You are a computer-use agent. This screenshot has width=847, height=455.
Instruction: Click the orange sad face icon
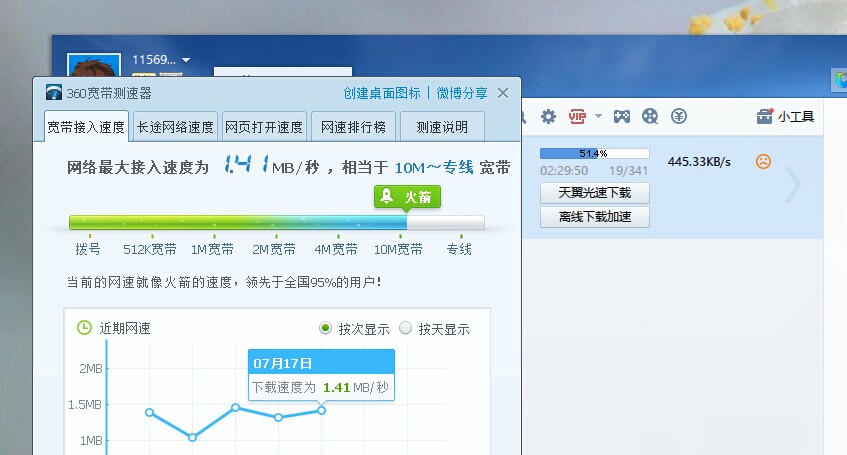[763, 161]
